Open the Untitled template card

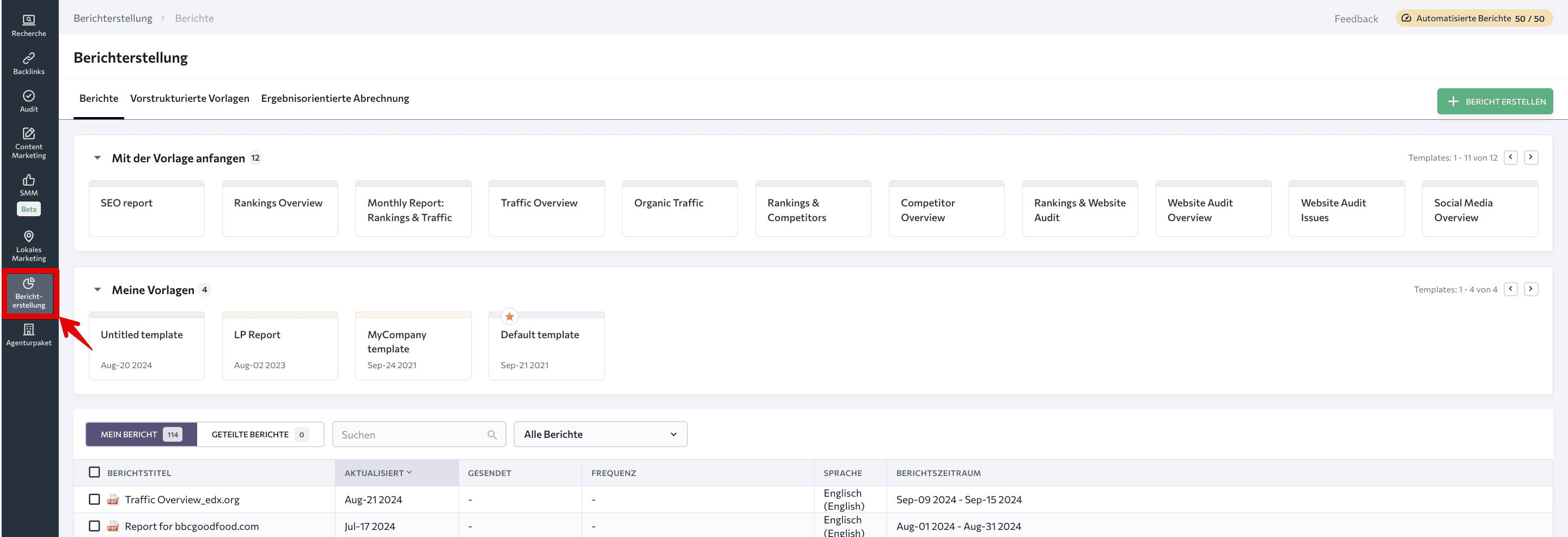click(x=147, y=346)
